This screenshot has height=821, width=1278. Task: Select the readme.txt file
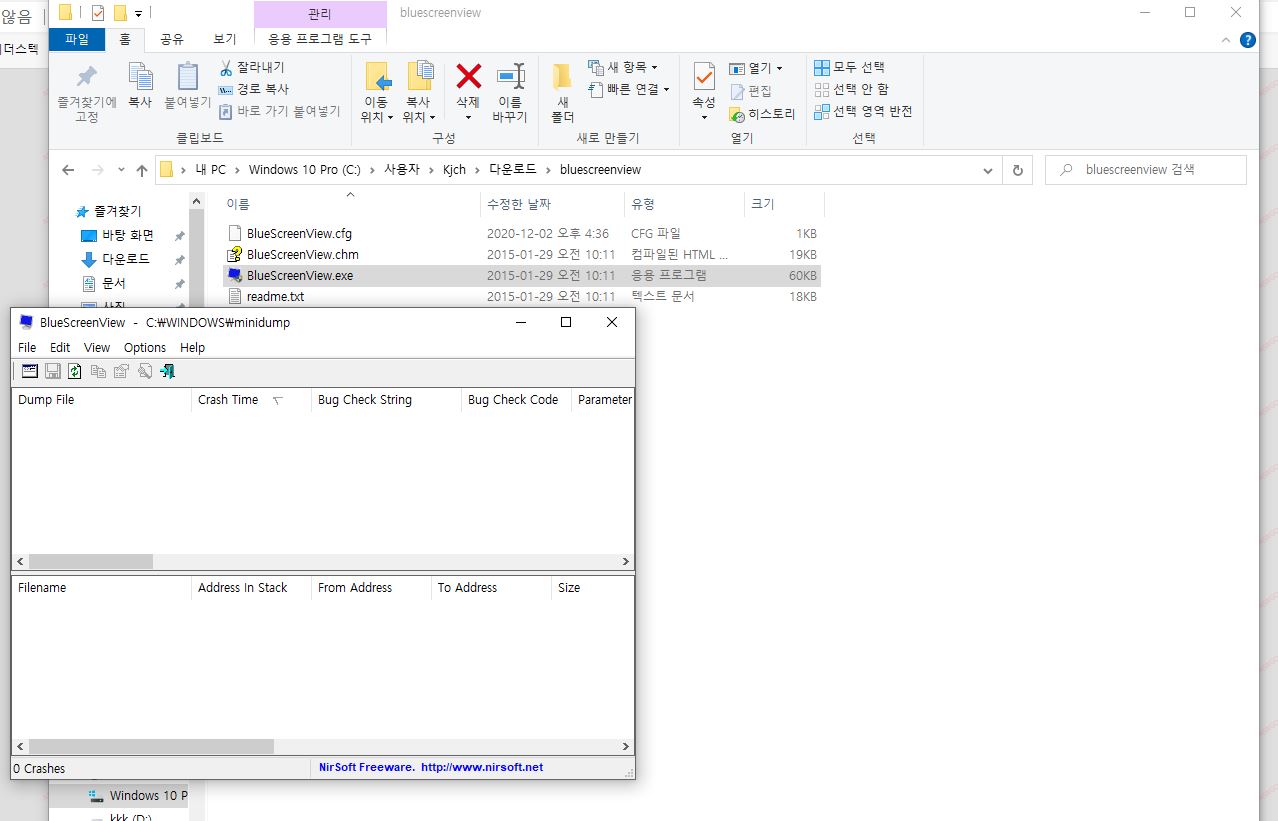click(x=275, y=297)
